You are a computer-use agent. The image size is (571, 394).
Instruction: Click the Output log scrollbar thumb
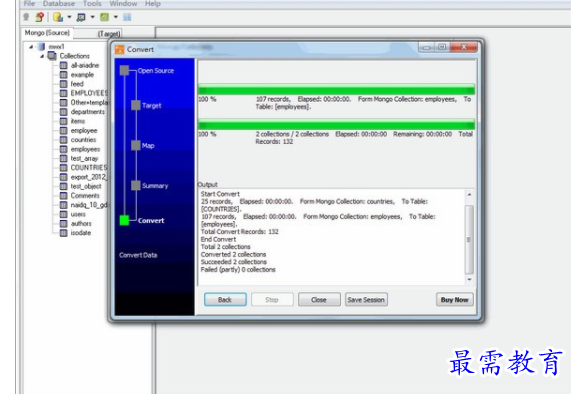pyautogui.click(x=469, y=239)
